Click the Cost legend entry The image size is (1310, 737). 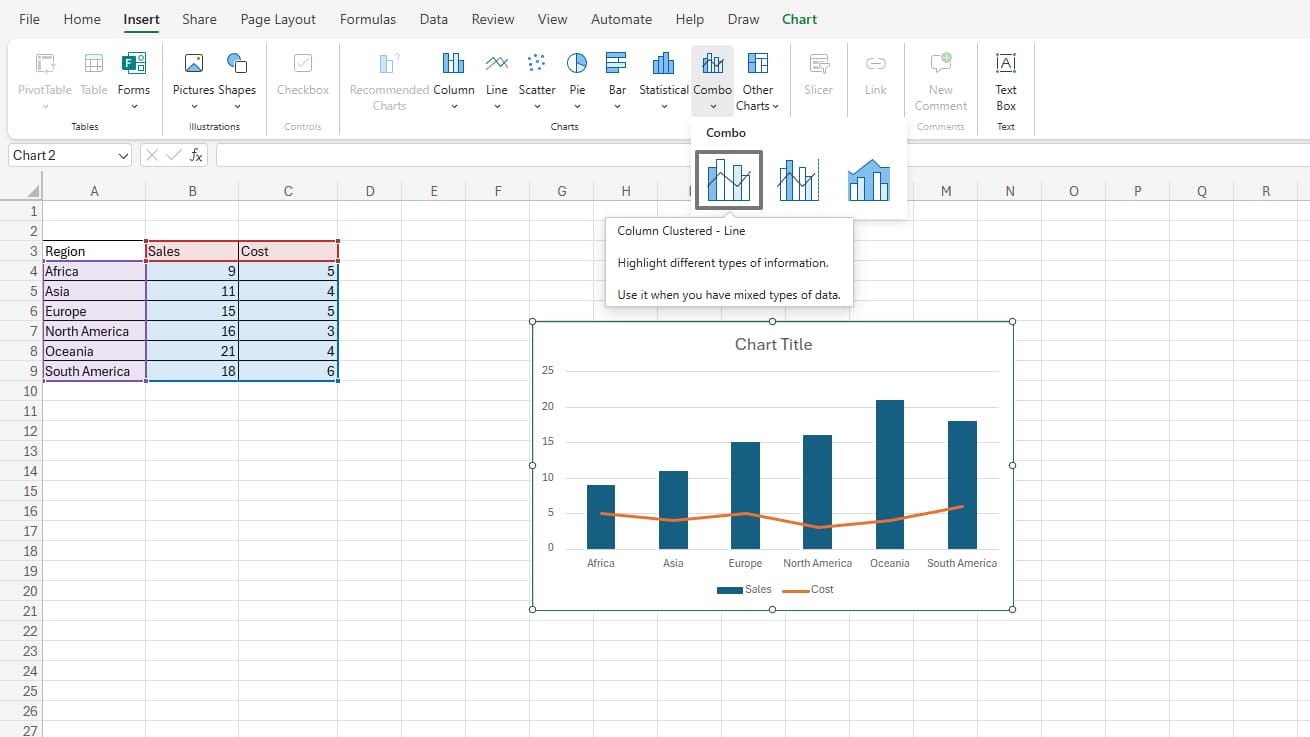(808, 589)
